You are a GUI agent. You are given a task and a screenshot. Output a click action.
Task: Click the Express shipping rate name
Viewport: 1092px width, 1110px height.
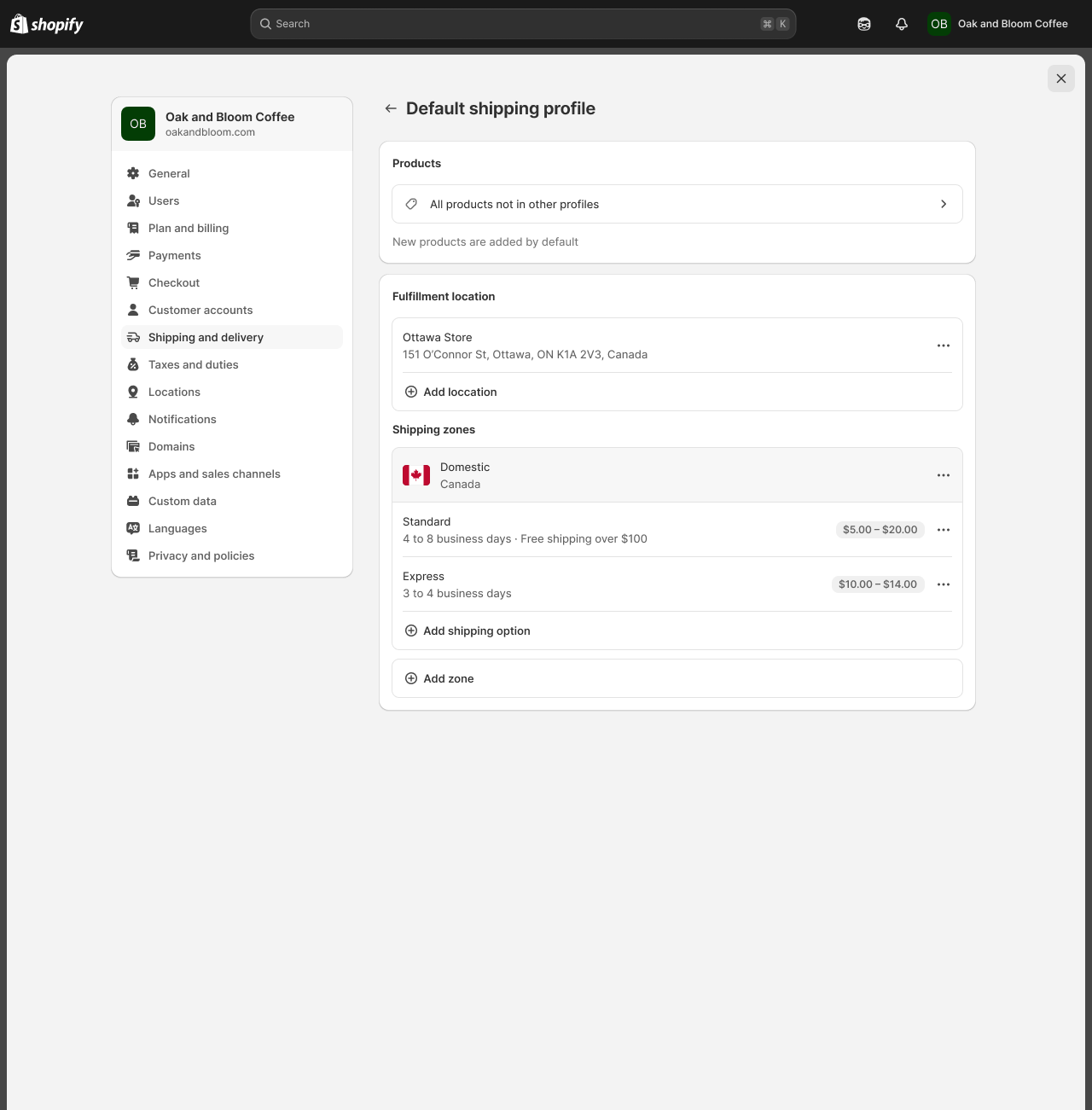(x=423, y=576)
